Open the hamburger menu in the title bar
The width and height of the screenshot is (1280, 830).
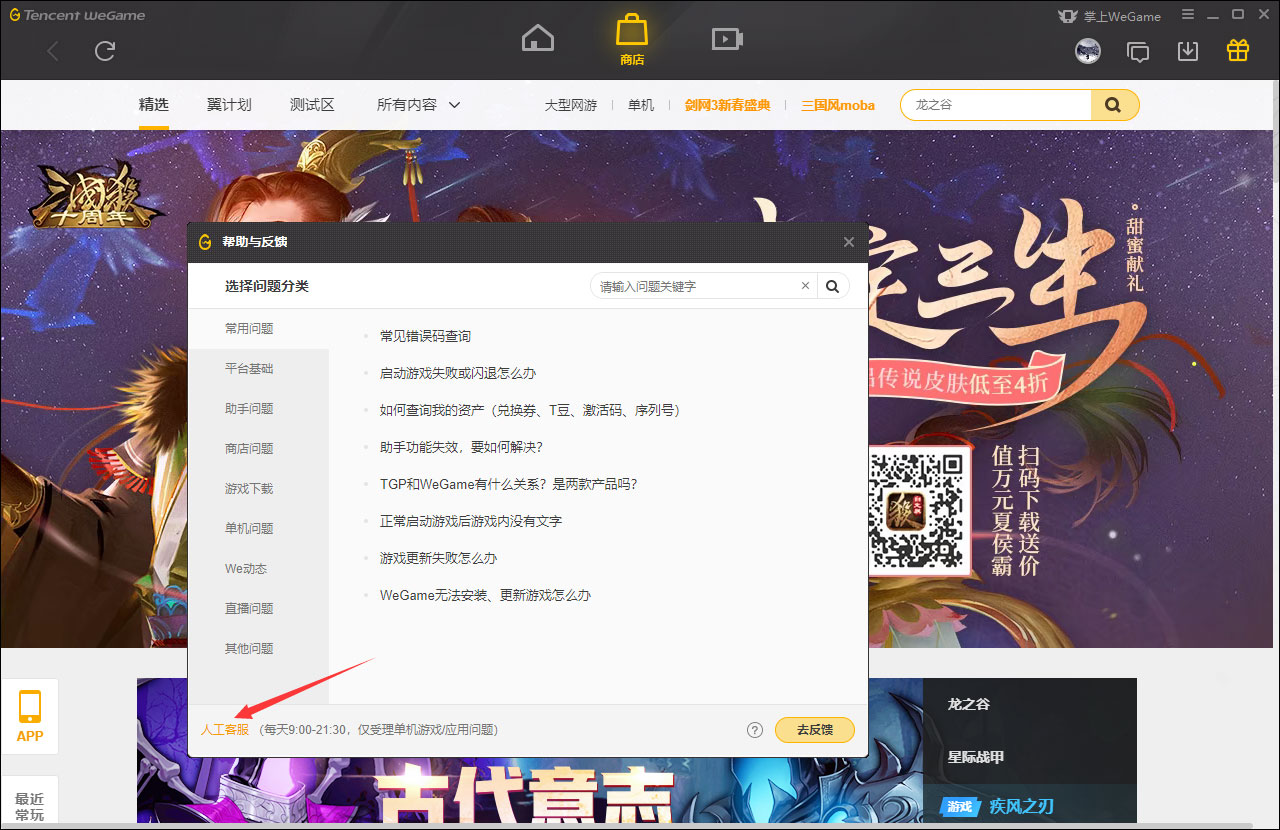coord(1187,15)
